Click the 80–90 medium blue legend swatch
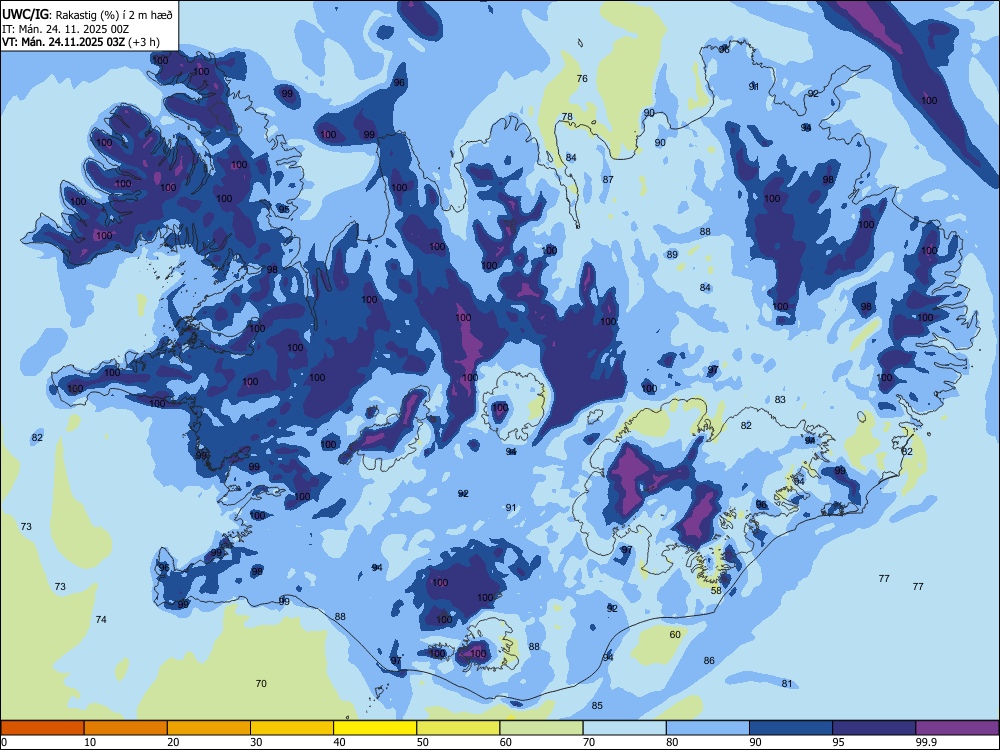The width and height of the screenshot is (1000, 750). (x=707, y=728)
